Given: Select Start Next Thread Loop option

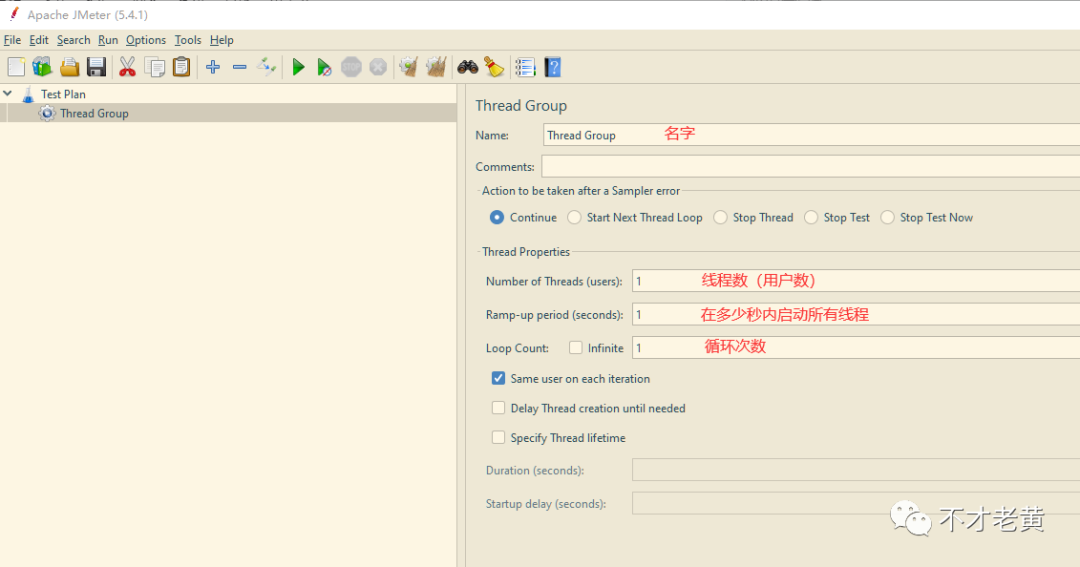Looking at the screenshot, I should click(x=574, y=218).
